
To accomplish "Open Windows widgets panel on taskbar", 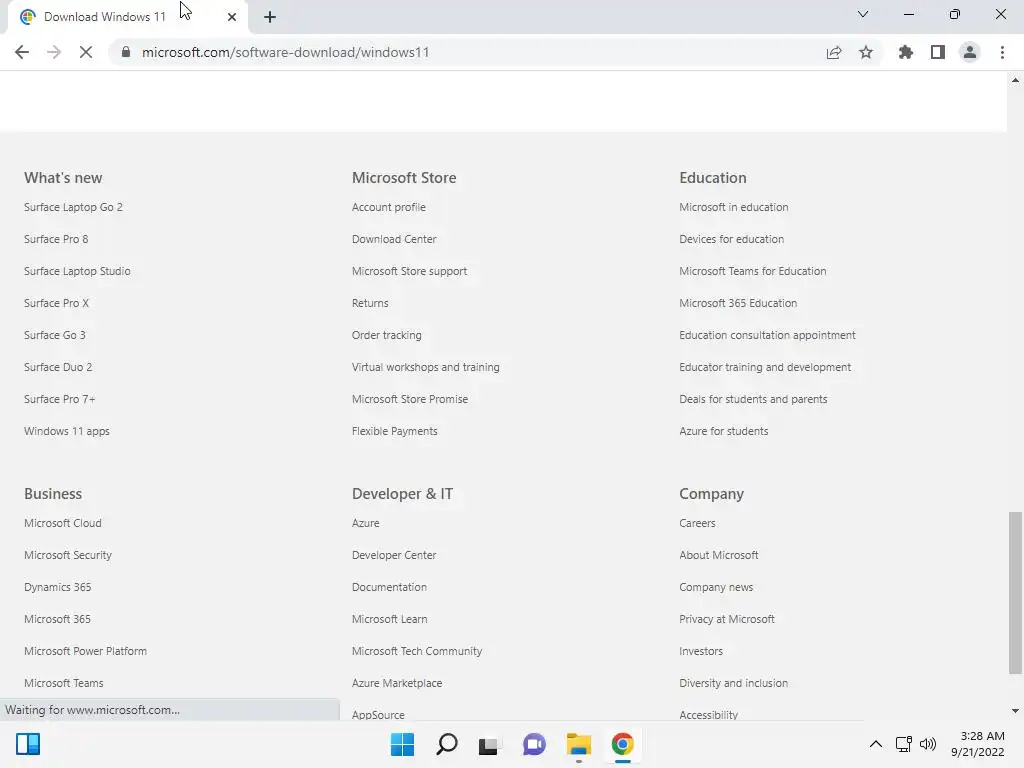I will pos(28,744).
